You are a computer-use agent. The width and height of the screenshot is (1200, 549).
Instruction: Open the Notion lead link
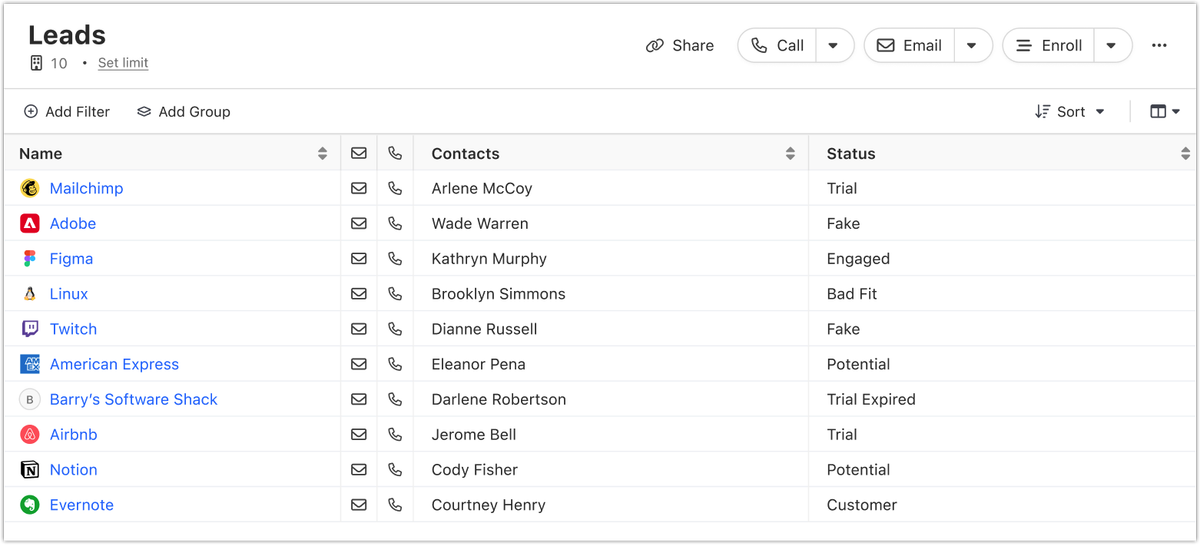pos(73,469)
